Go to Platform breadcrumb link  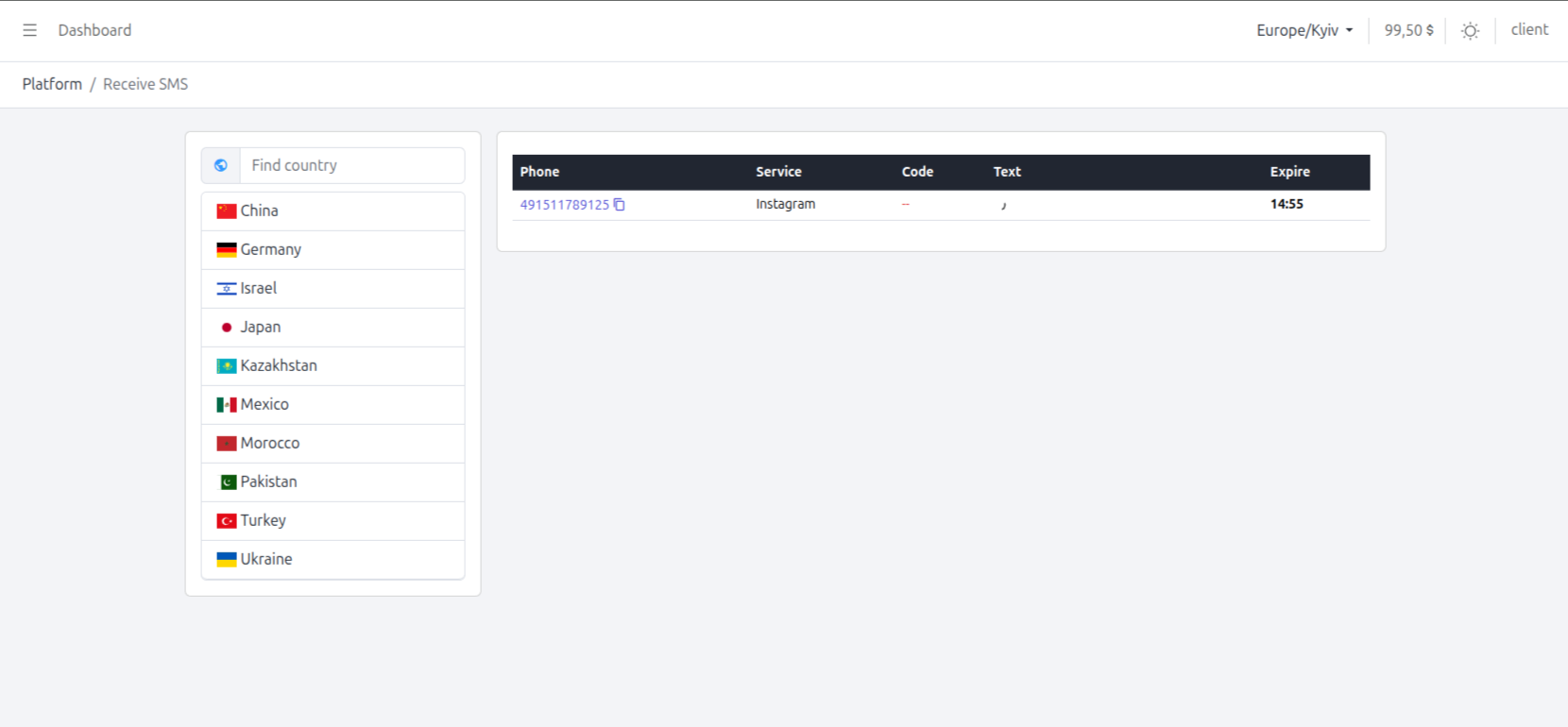(x=52, y=84)
